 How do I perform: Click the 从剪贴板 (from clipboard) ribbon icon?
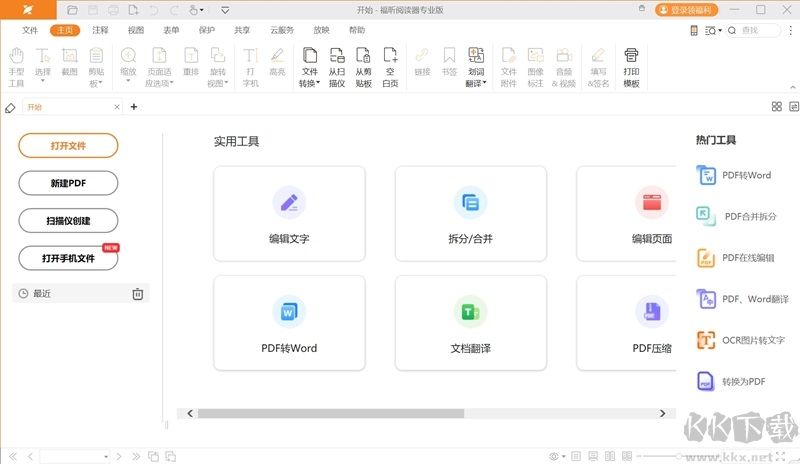point(363,66)
